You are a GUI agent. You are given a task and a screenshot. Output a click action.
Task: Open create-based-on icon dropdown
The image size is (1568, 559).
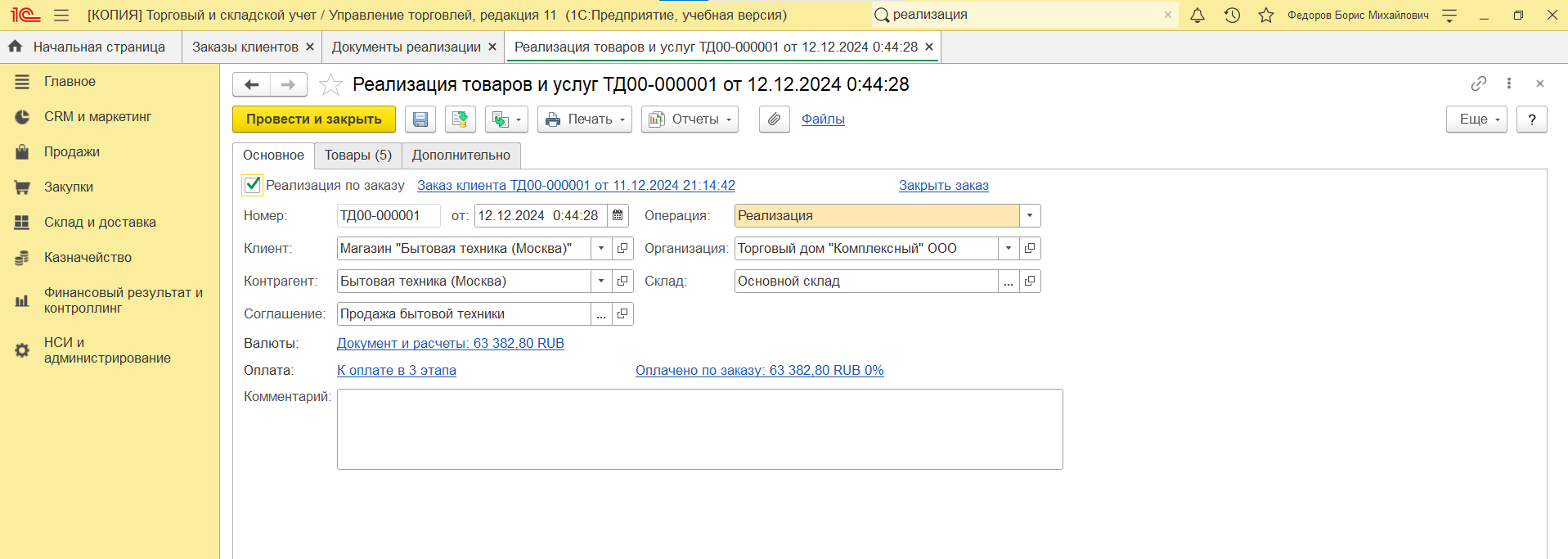tap(506, 119)
